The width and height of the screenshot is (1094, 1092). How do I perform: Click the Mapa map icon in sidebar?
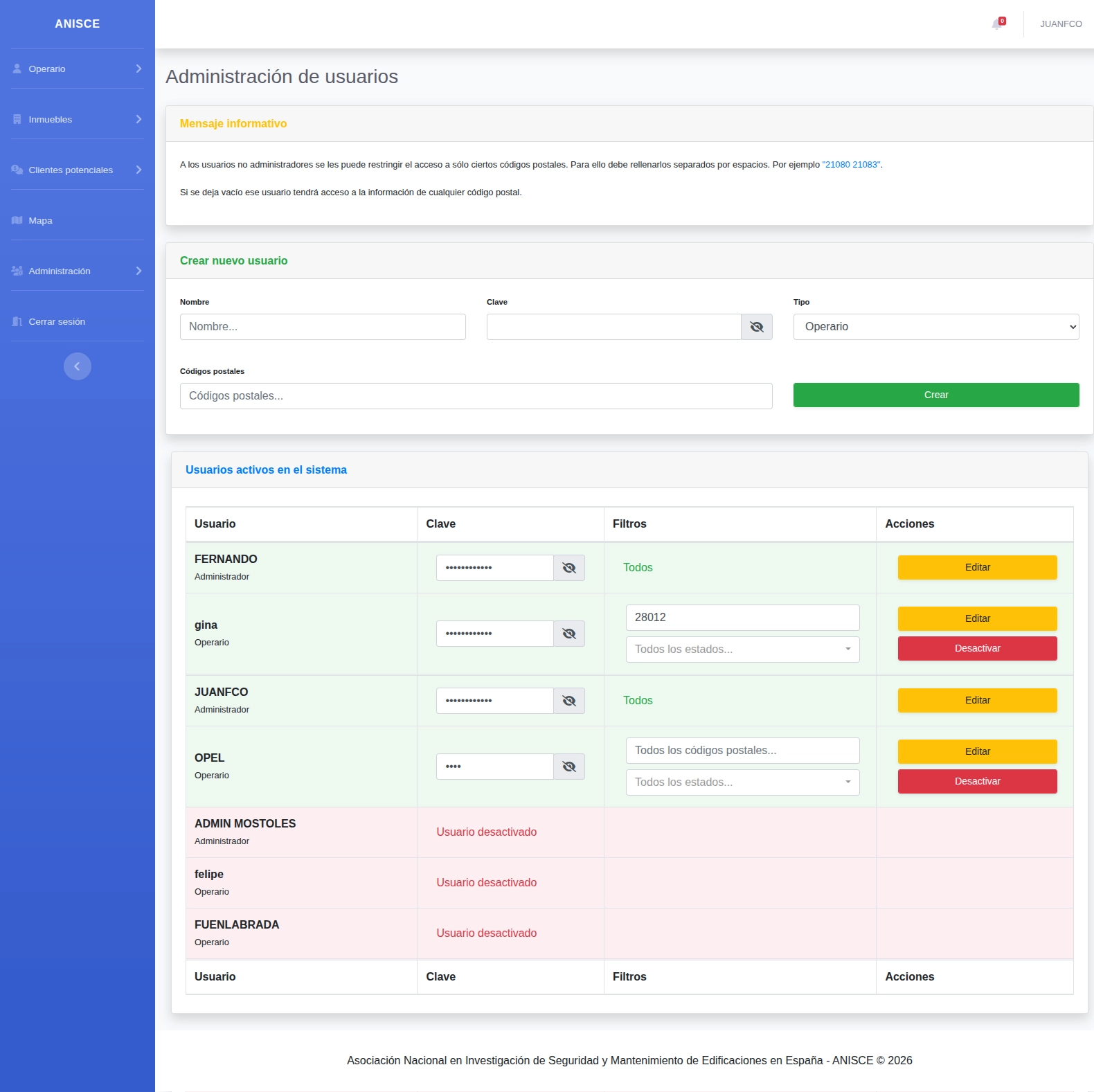tap(17, 220)
